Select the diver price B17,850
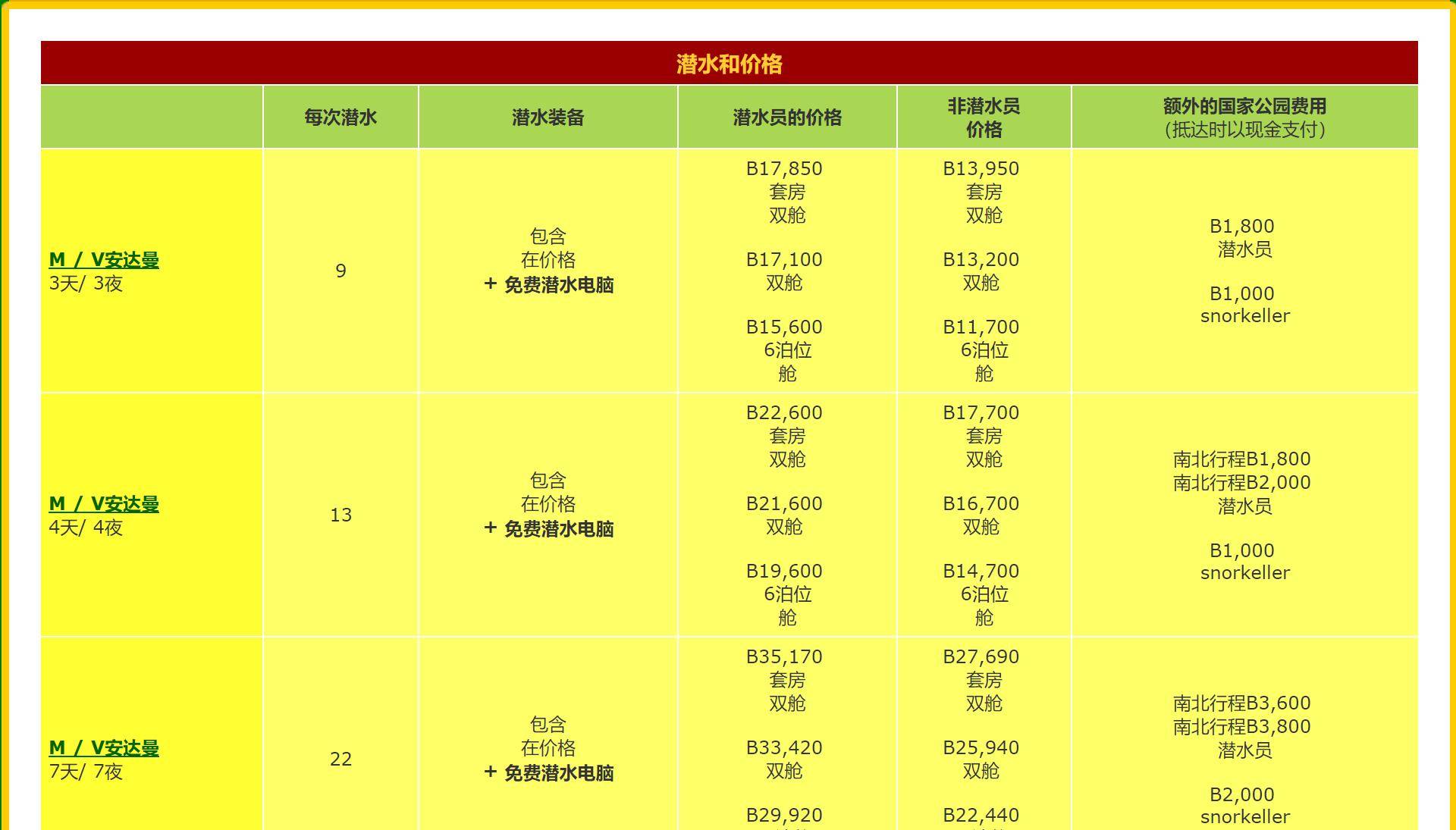Image resolution: width=1456 pixels, height=830 pixels. point(784,168)
